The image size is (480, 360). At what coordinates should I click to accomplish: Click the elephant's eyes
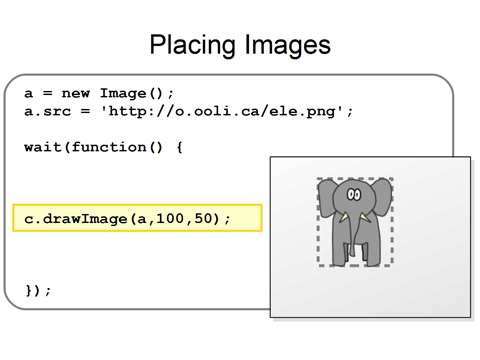coord(354,195)
